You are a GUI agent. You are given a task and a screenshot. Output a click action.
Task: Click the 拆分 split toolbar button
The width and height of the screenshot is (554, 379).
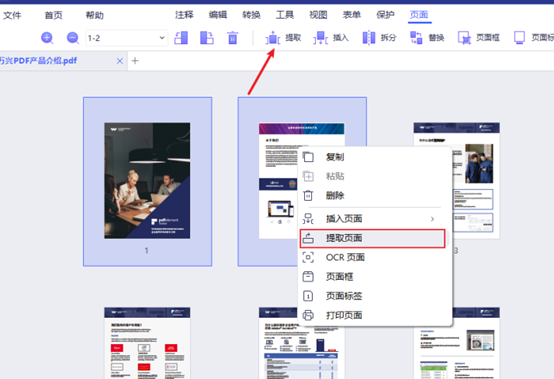pos(379,37)
